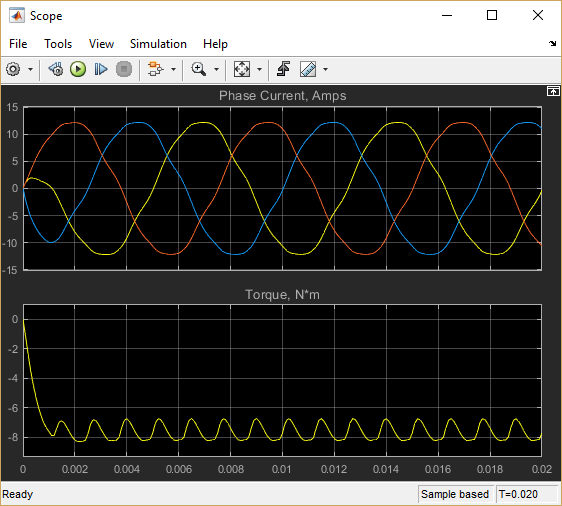The height and width of the screenshot is (506, 562).
Task: Click the Scale Axes Limits icon
Action: point(242,69)
